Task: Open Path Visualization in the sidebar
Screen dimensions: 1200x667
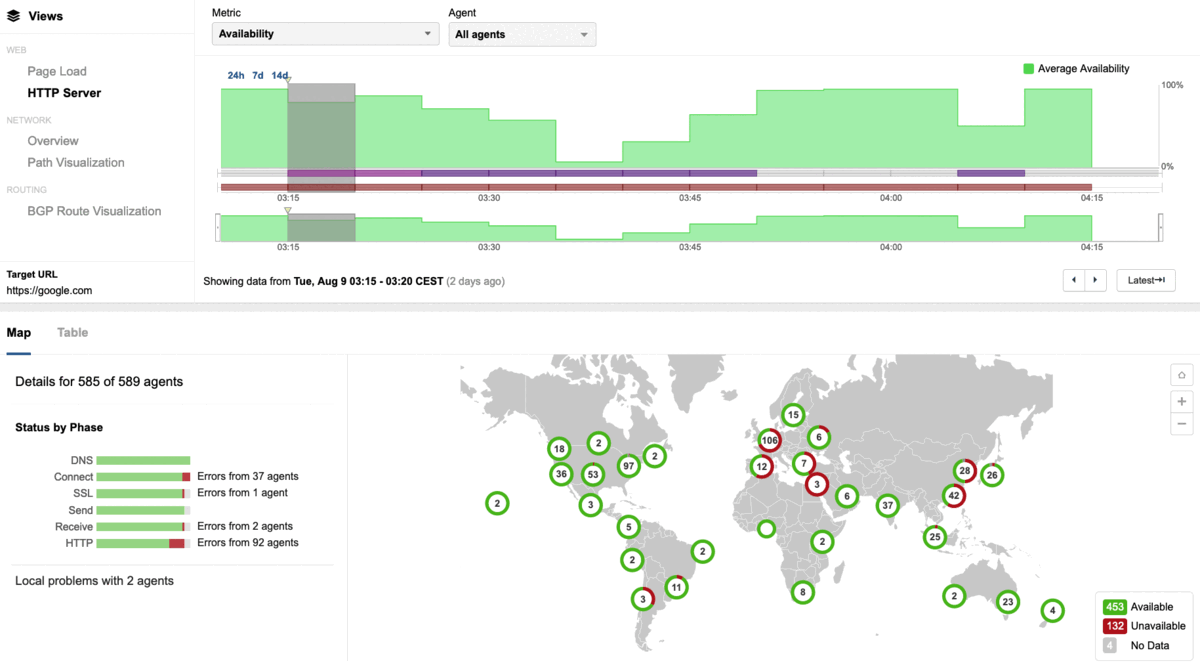Action: [76, 162]
